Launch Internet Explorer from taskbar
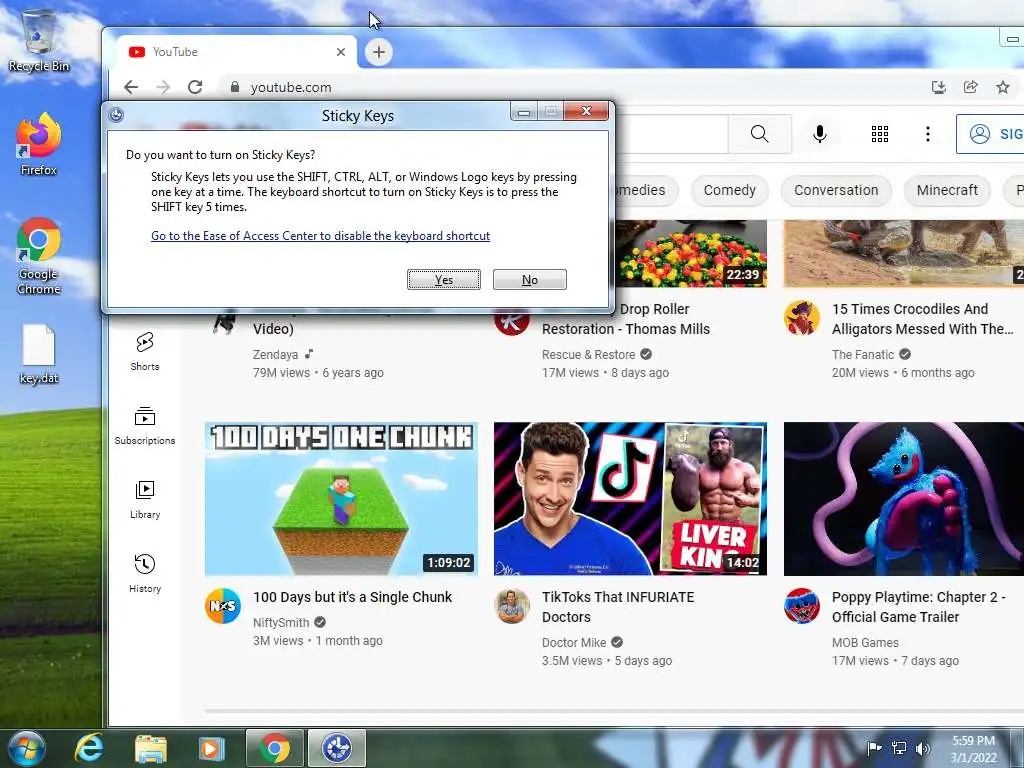 pos(88,748)
